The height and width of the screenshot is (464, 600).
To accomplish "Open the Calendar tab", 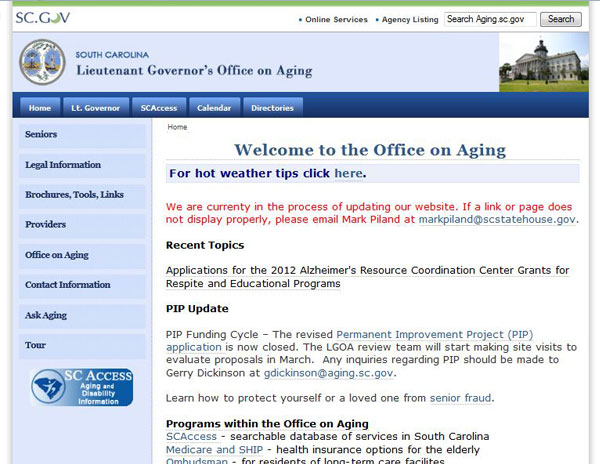I will coord(214,107).
